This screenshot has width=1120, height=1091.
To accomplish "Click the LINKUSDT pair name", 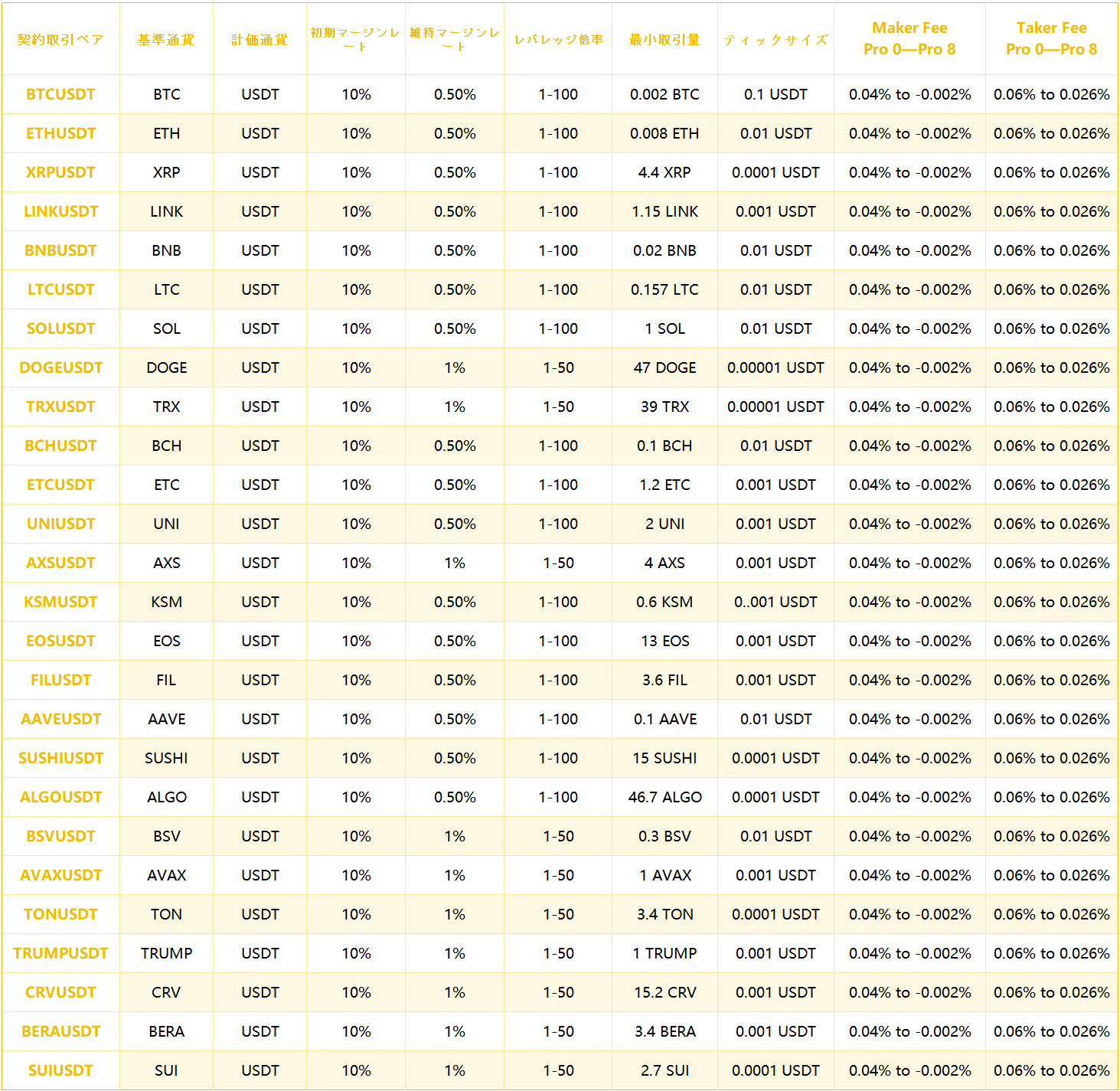I will coord(60,211).
